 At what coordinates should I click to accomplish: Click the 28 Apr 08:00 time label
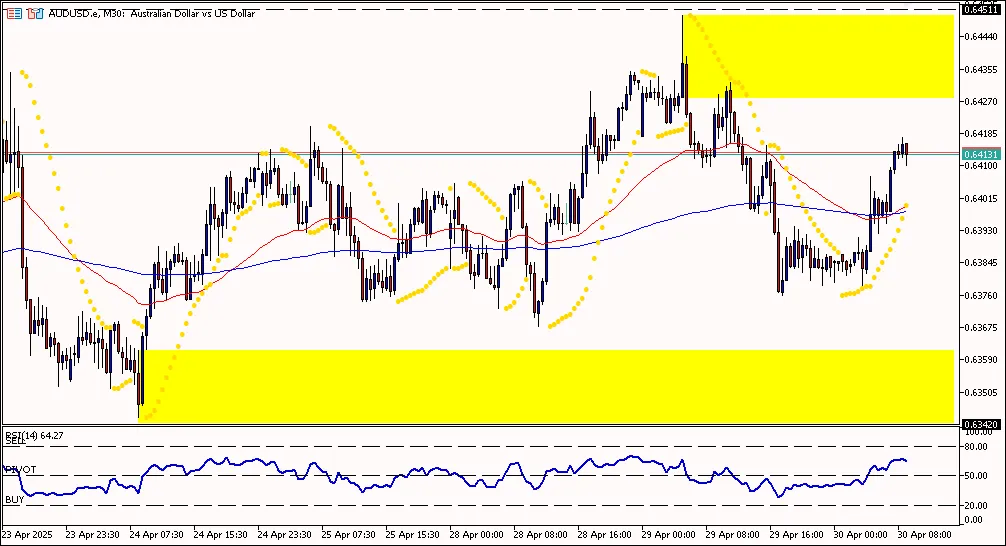tap(541, 534)
